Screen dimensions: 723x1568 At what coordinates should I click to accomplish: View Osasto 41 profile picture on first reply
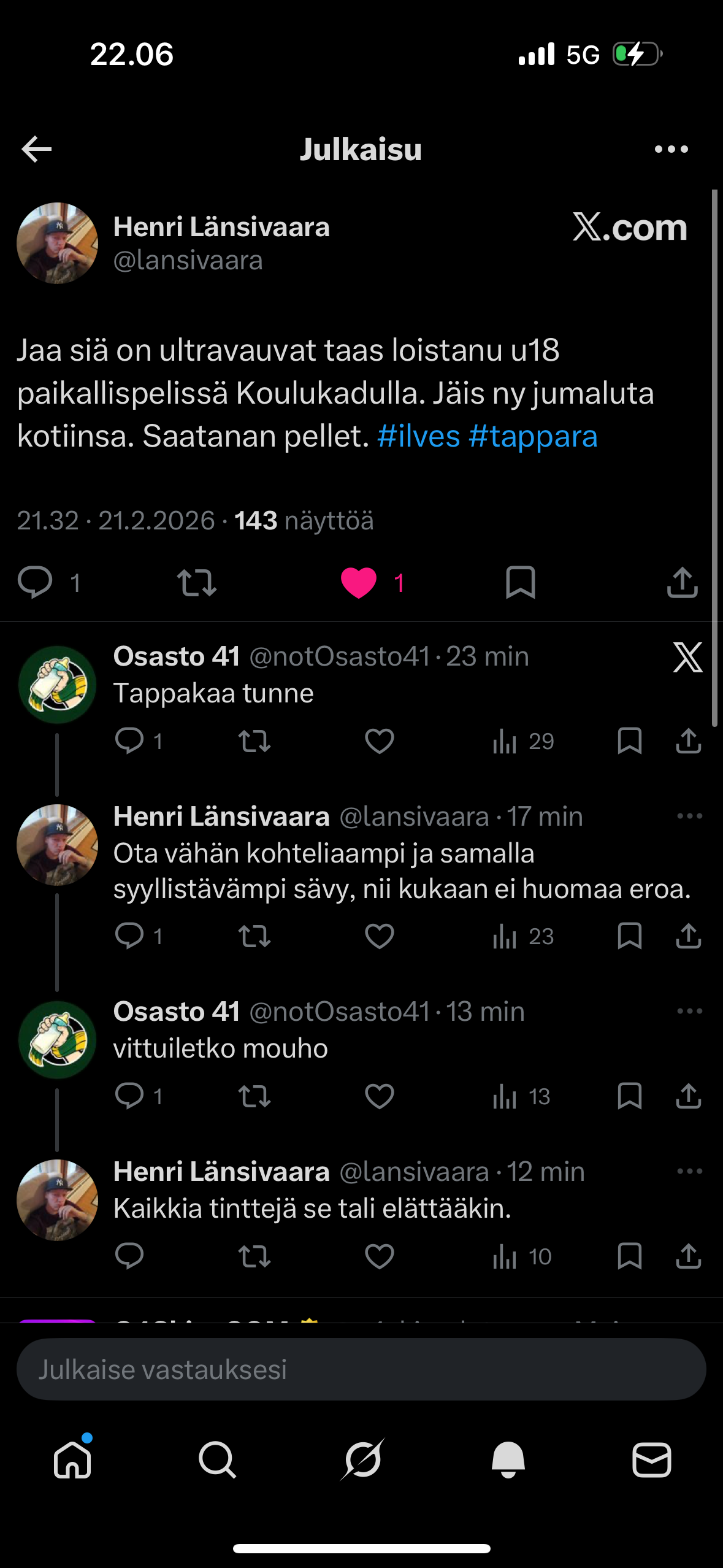click(57, 685)
